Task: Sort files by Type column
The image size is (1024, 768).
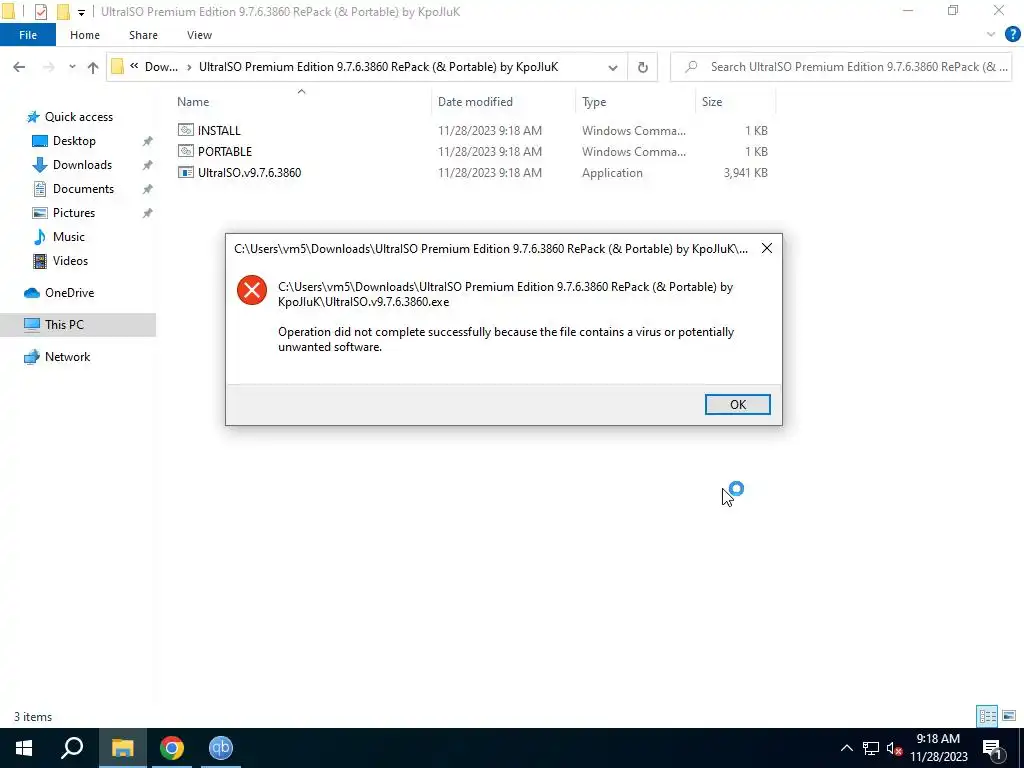Action: [x=594, y=102]
